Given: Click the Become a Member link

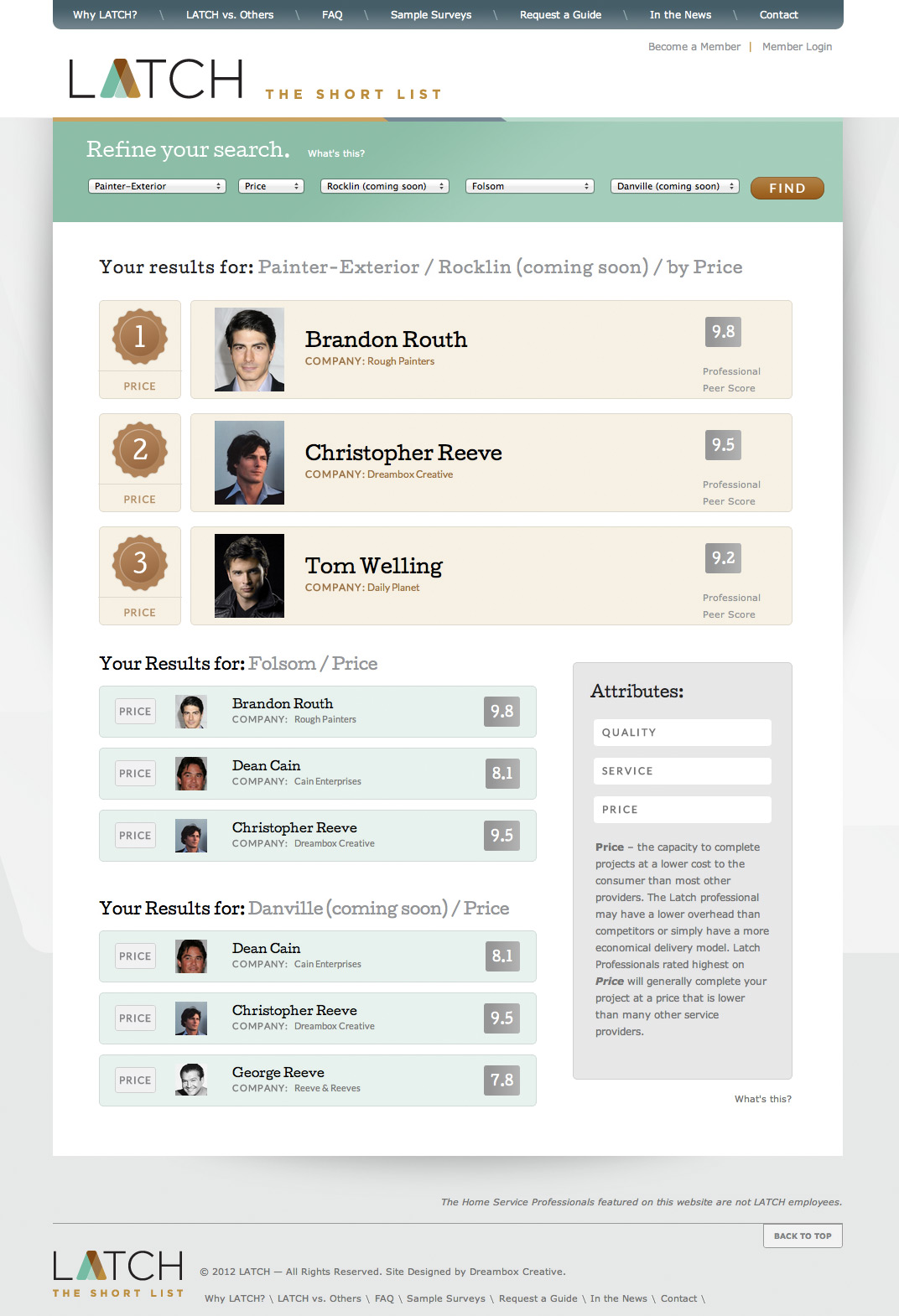Looking at the screenshot, I should tap(694, 47).
